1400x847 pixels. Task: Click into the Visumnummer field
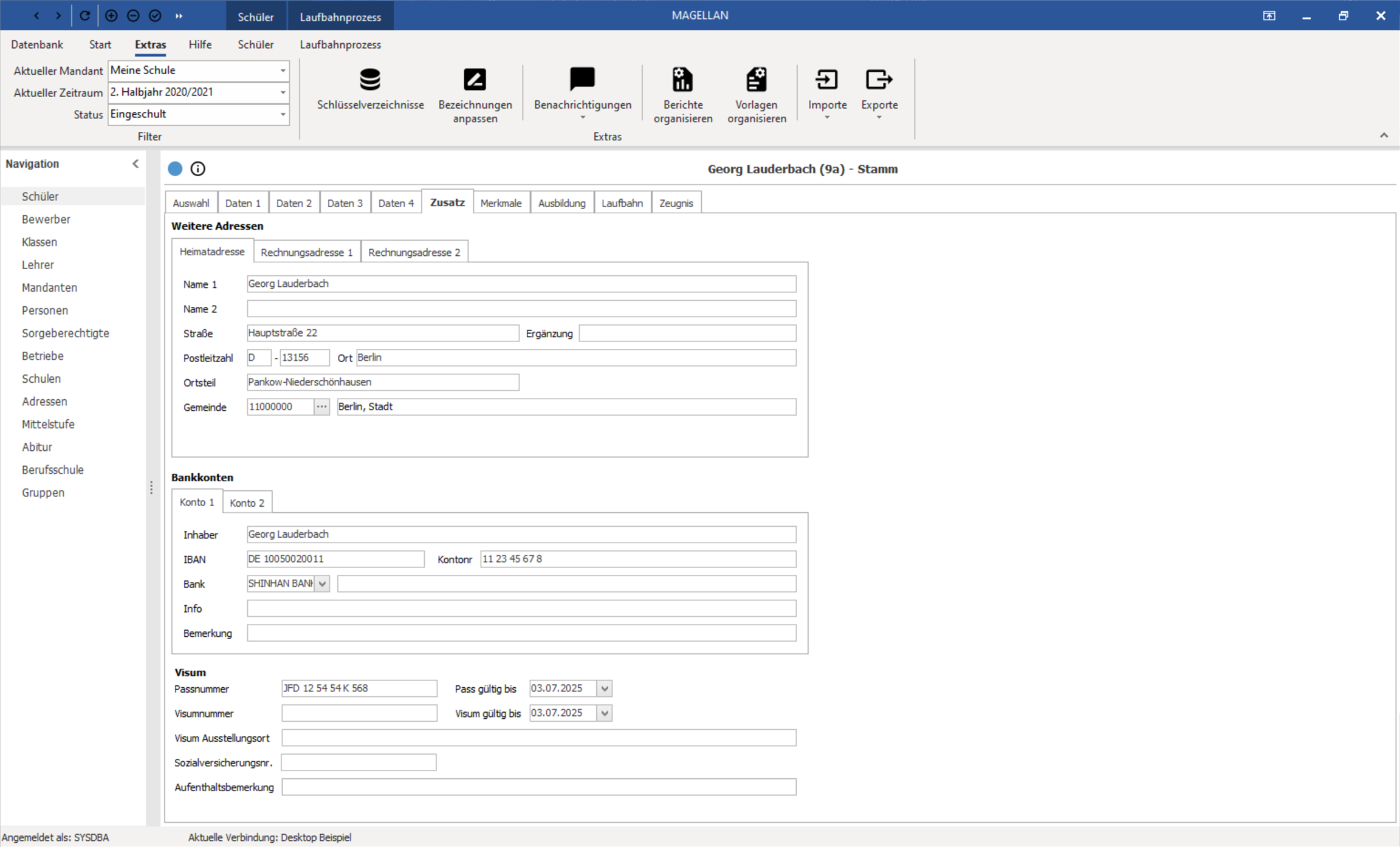point(359,713)
